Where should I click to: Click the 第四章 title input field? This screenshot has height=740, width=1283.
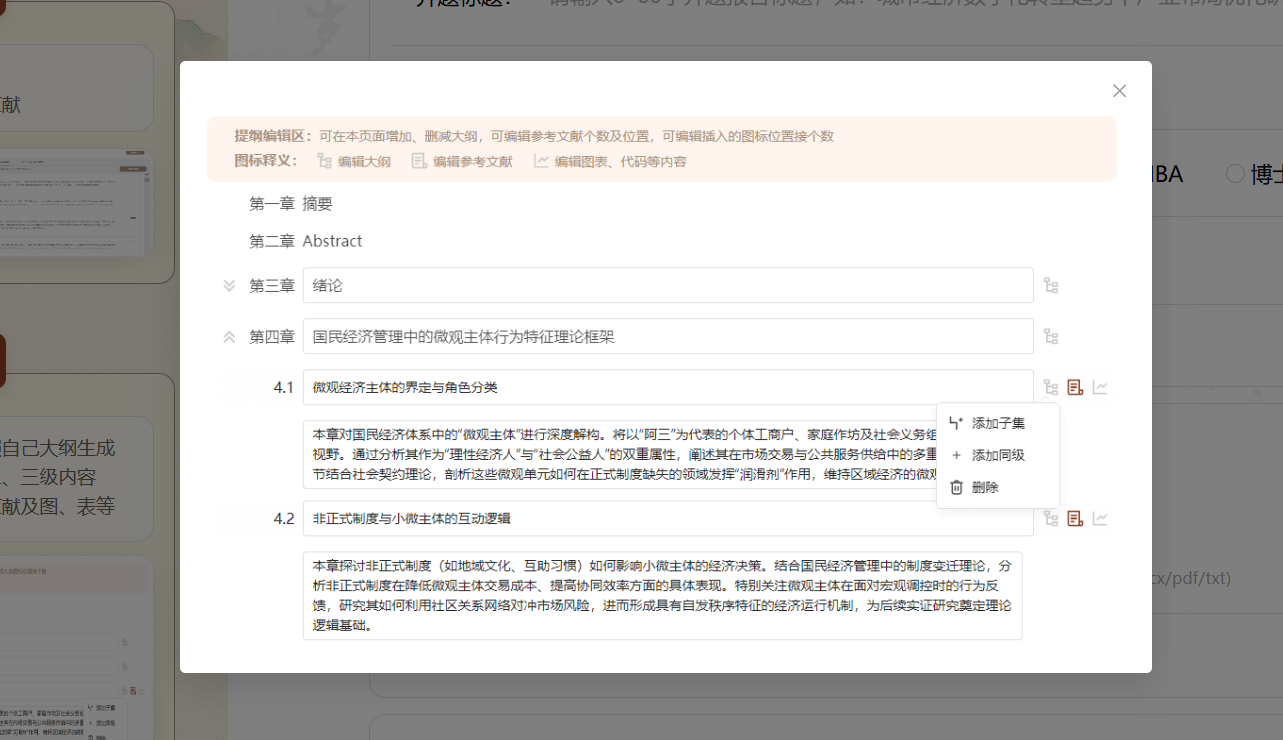pos(668,336)
